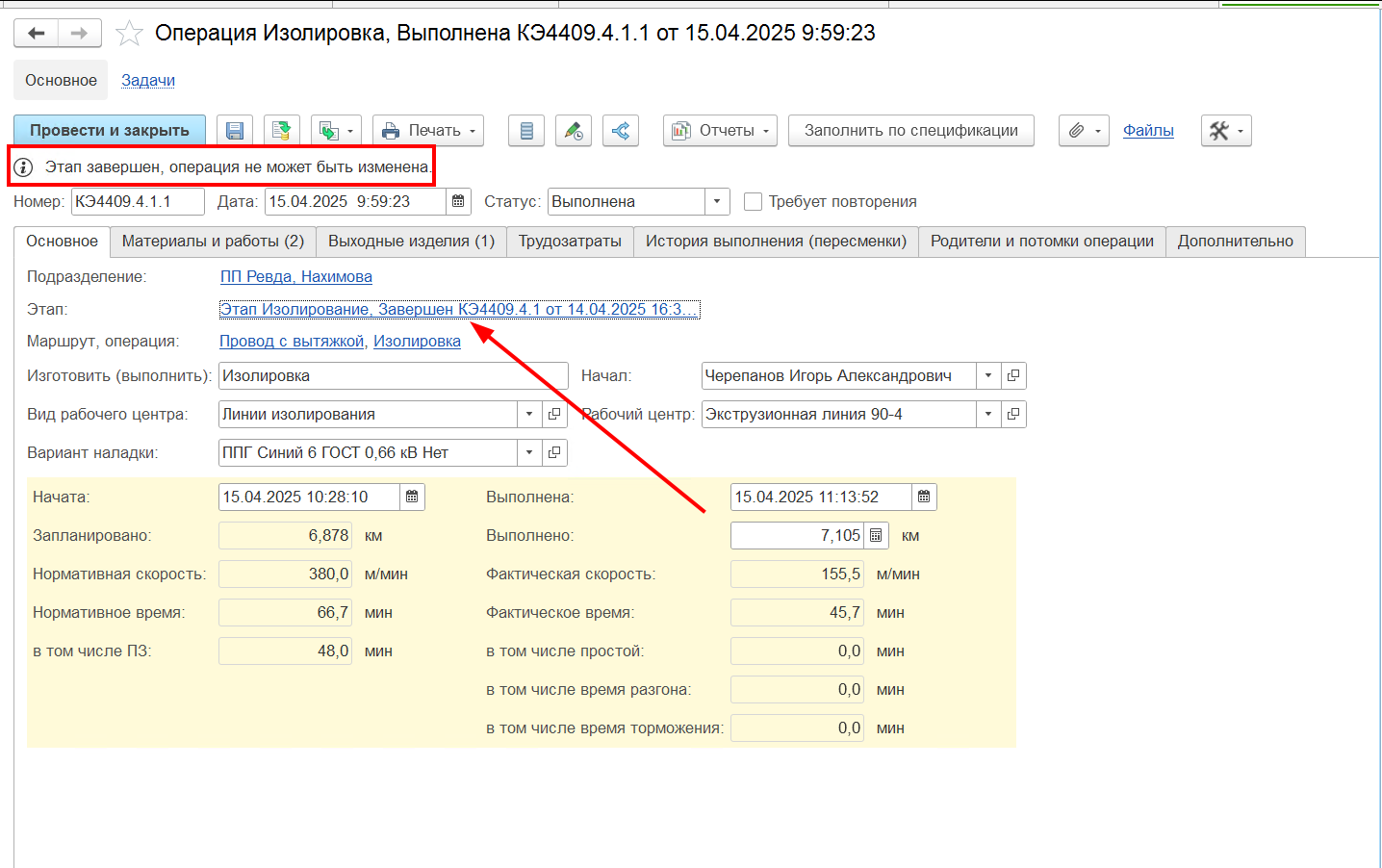Open the Отчеты dropdown menu
Screen dimensions: 1382x868
click(720, 131)
